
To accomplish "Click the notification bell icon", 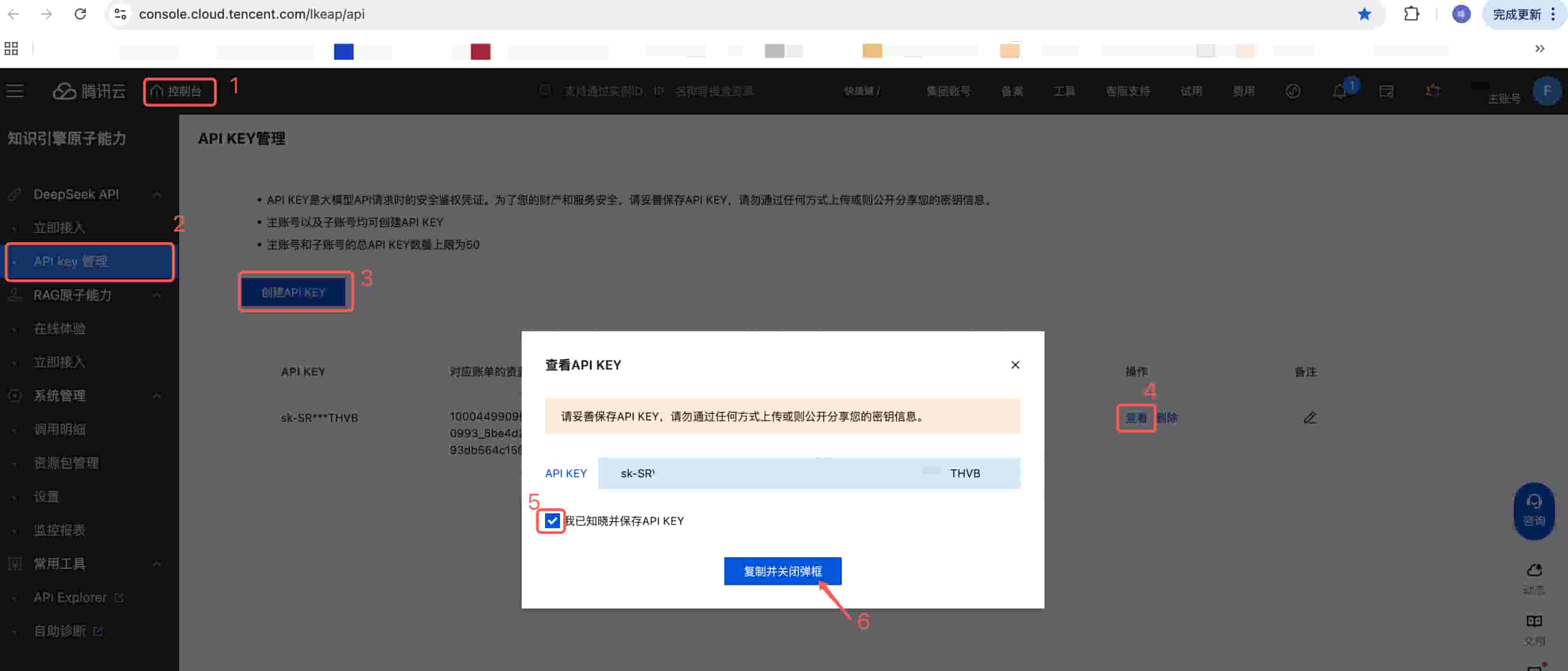I will [x=1340, y=91].
